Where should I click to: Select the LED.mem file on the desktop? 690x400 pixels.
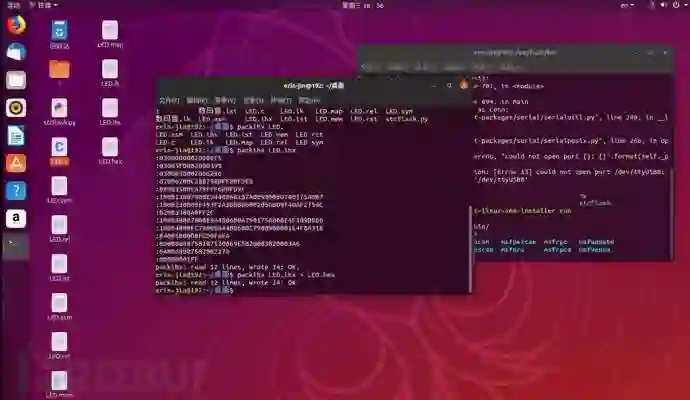[59, 385]
